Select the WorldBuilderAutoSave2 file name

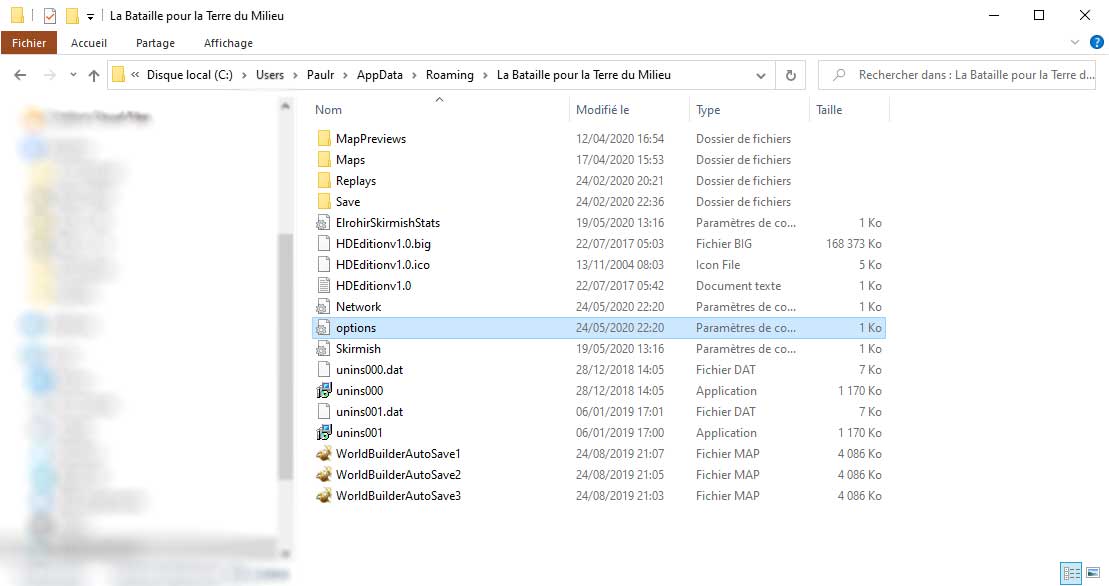pos(398,475)
